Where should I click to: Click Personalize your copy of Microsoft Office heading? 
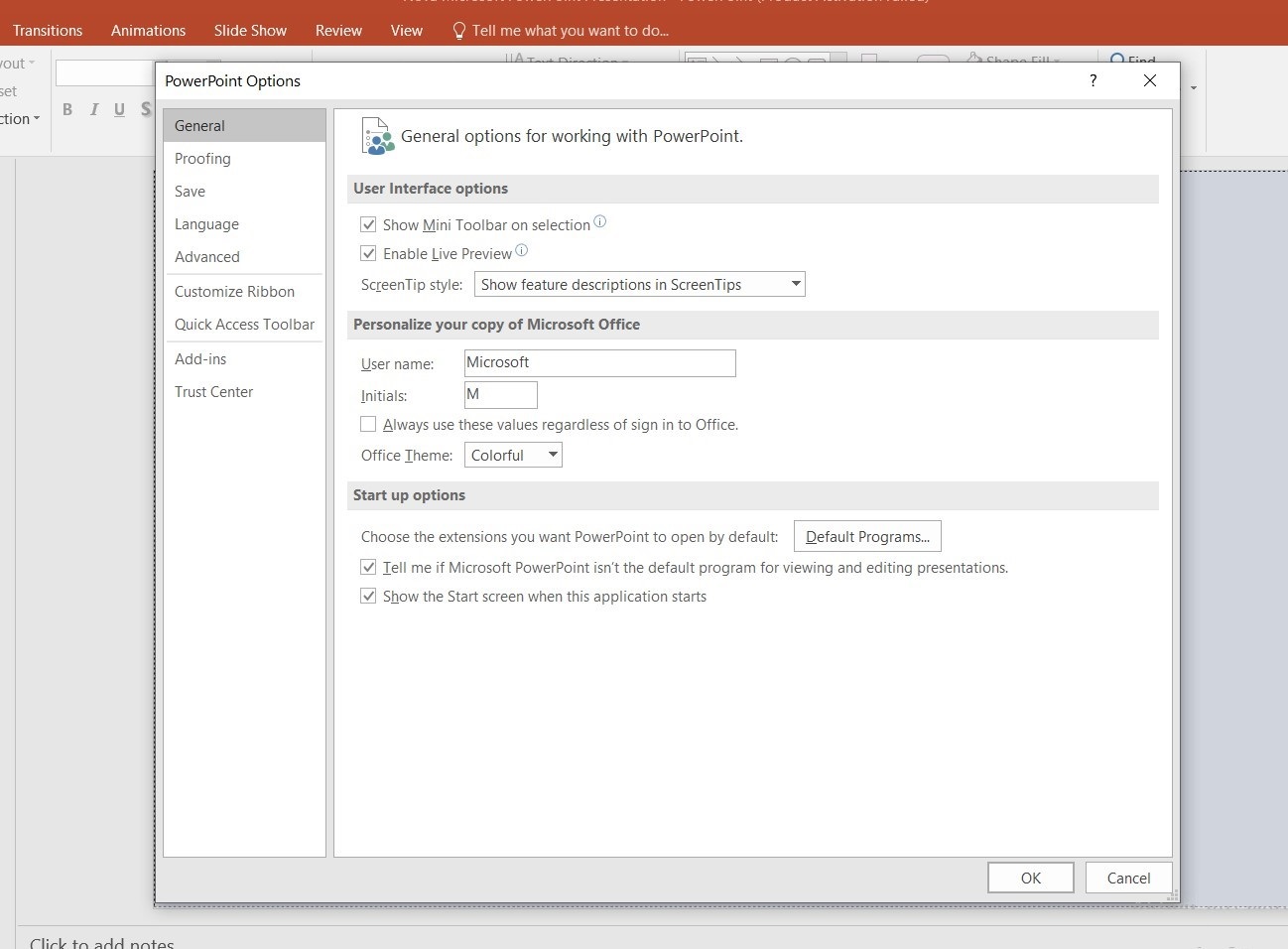496,325
